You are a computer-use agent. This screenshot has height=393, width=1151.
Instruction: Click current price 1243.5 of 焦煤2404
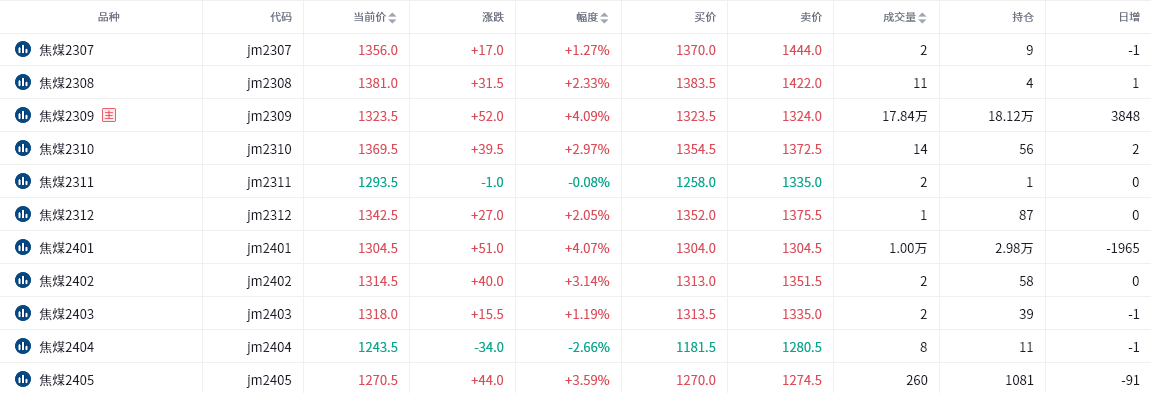click(x=378, y=347)
